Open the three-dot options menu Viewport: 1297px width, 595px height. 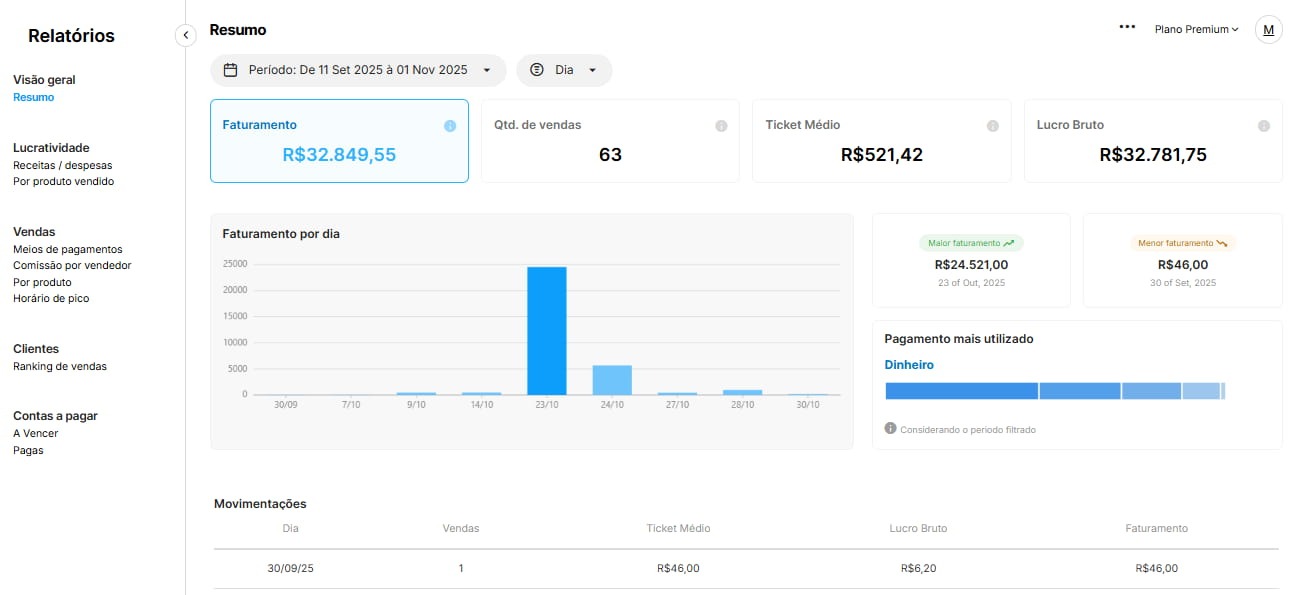coord(1127,27)
